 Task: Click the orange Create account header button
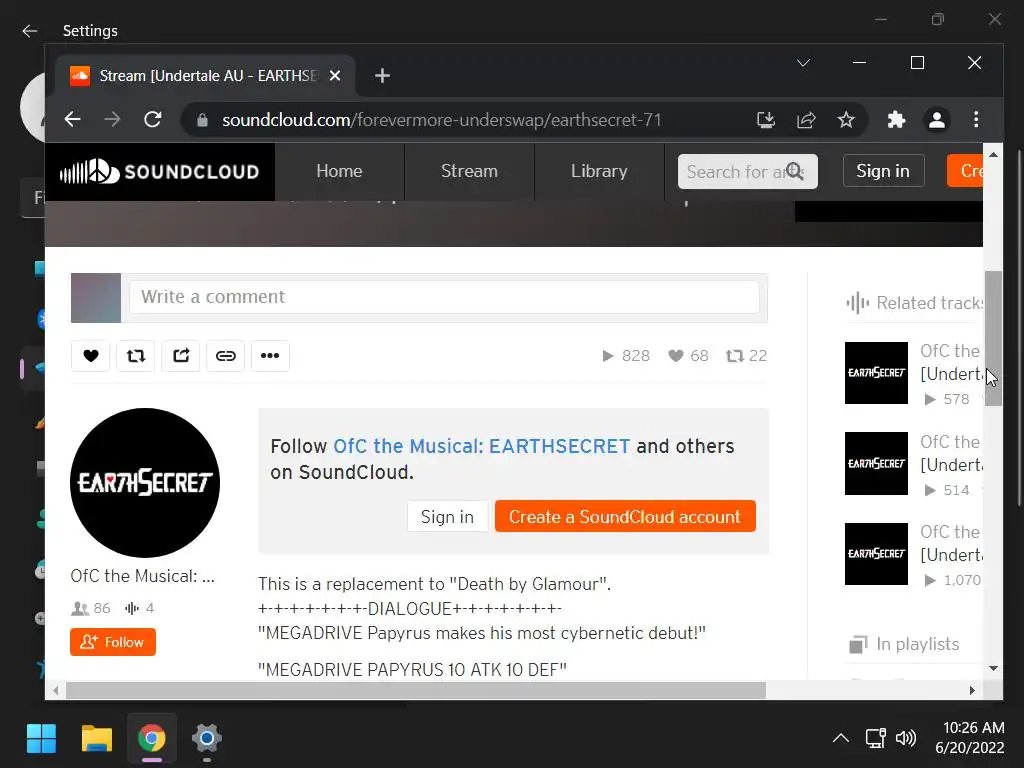click(x=965, y=171)
